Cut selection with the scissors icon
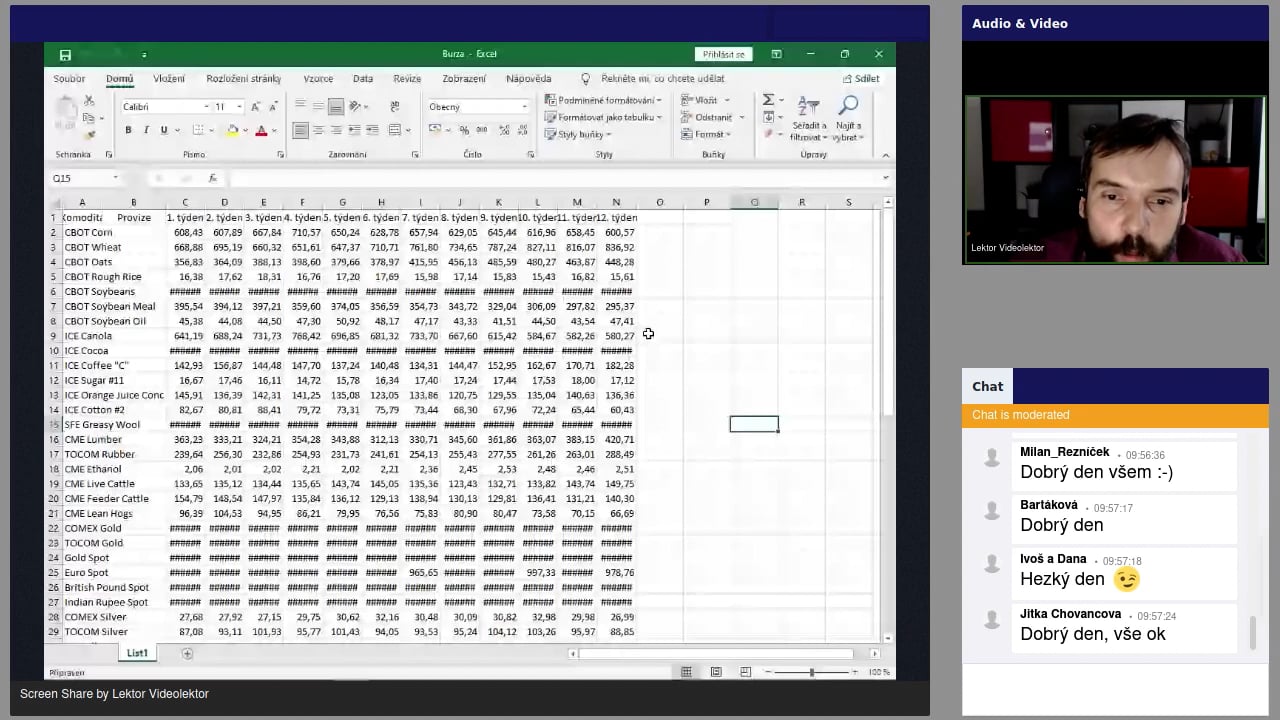 89,101
